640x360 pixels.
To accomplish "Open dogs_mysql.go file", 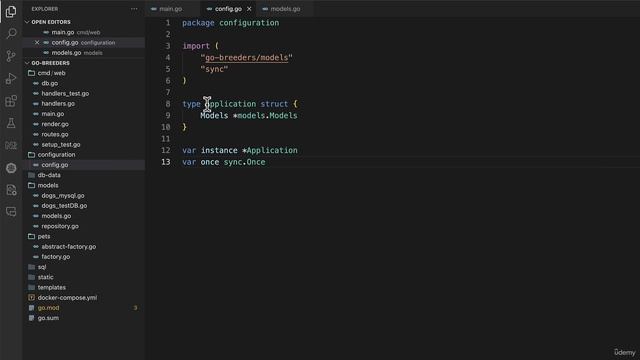I will click(x=62, y=196).
